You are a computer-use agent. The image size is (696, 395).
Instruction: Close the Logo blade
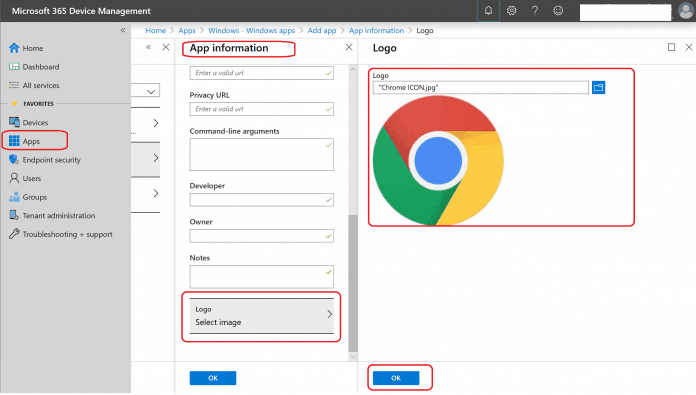pos(689,47)
